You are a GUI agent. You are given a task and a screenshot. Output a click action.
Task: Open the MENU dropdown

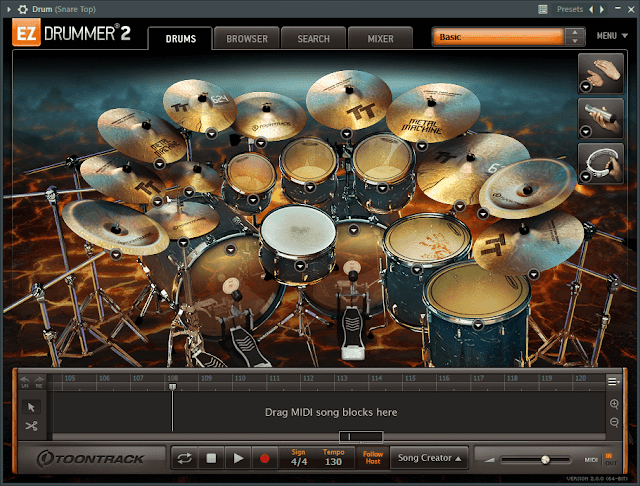(612, 36)
